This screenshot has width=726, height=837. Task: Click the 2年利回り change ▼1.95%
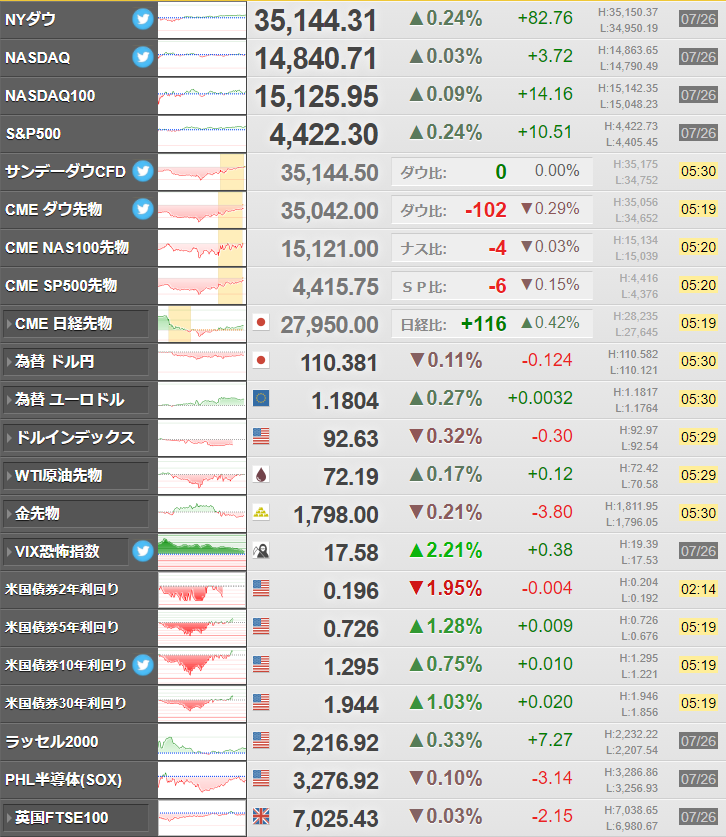(x=446, y=588)
